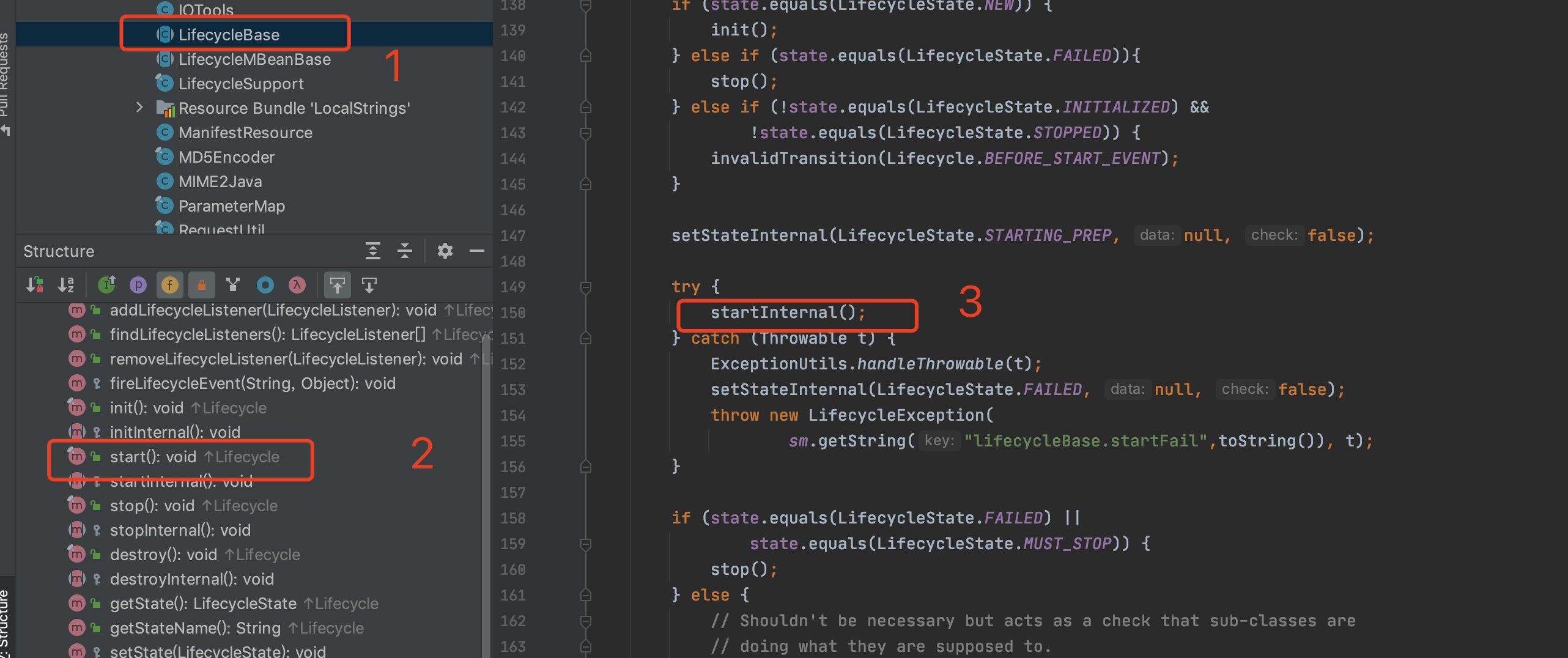Collapse fold marker at line 143
The width and height of the screenshot is (1568, 658).
click(585, 133)
